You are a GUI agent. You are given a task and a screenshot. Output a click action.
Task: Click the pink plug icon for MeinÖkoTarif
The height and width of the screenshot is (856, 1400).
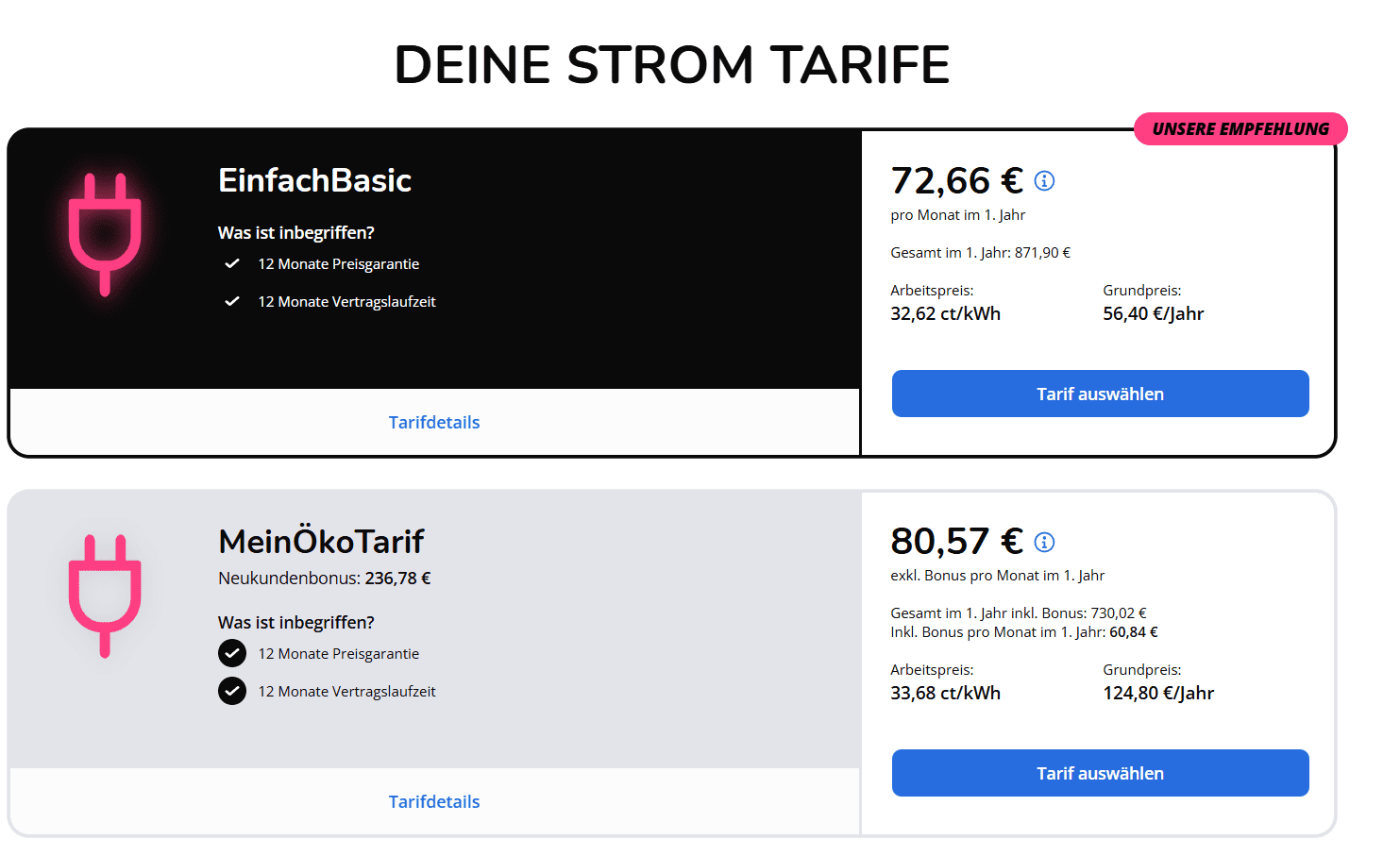pyautogui.click(x=105, y=596)
